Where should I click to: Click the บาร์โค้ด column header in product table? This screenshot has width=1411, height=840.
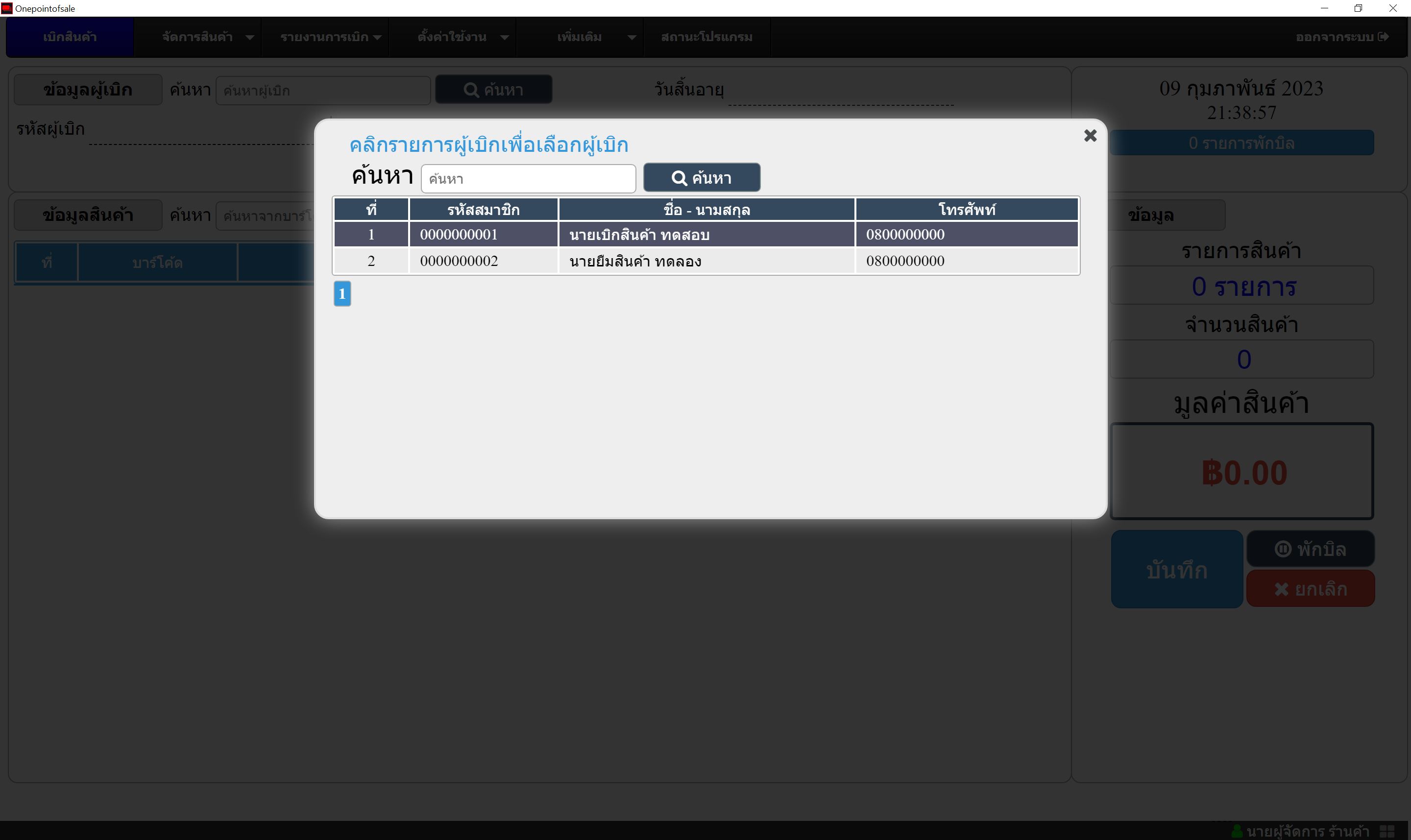click(157, 262)
